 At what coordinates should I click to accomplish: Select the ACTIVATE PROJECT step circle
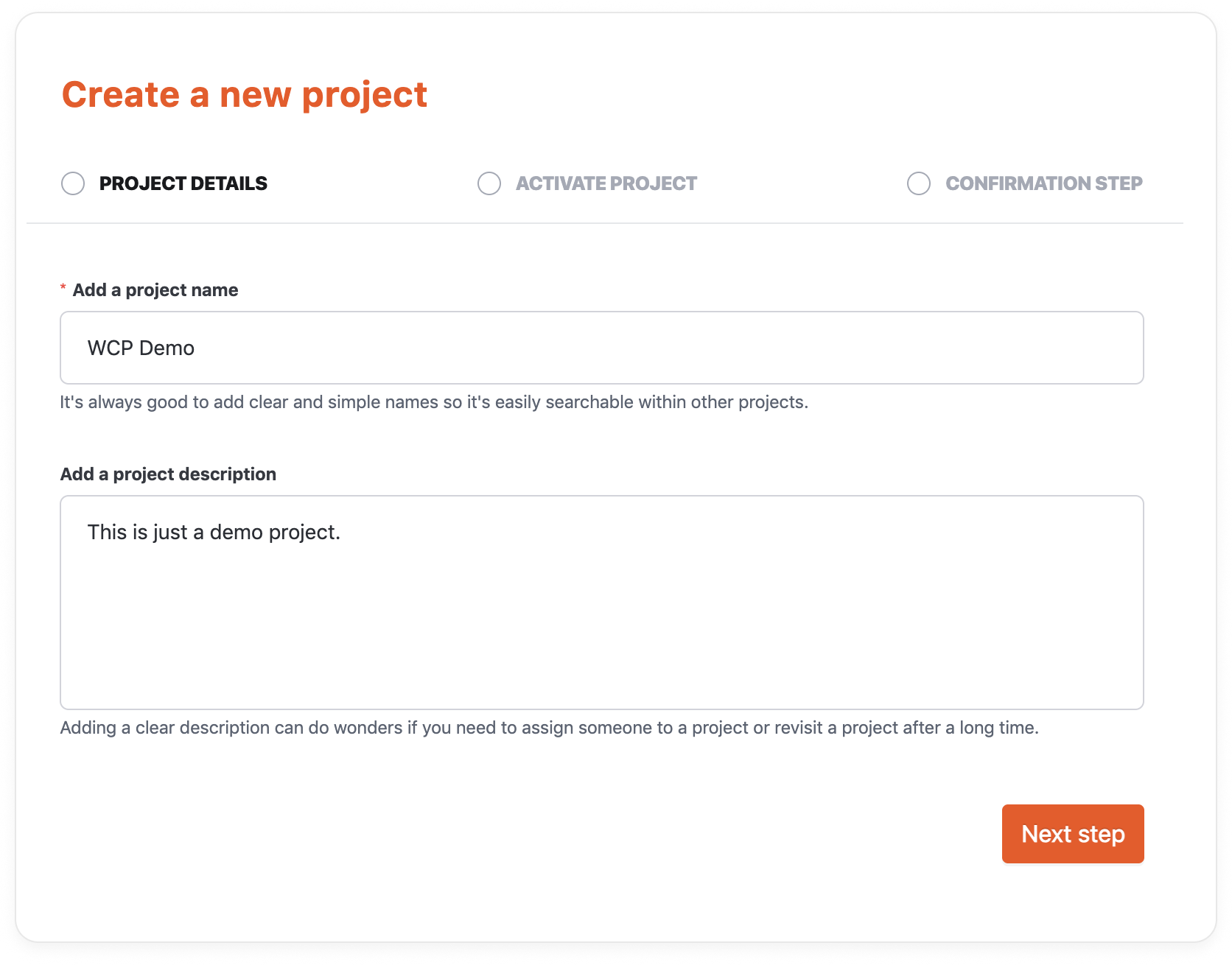coord(489,183)
